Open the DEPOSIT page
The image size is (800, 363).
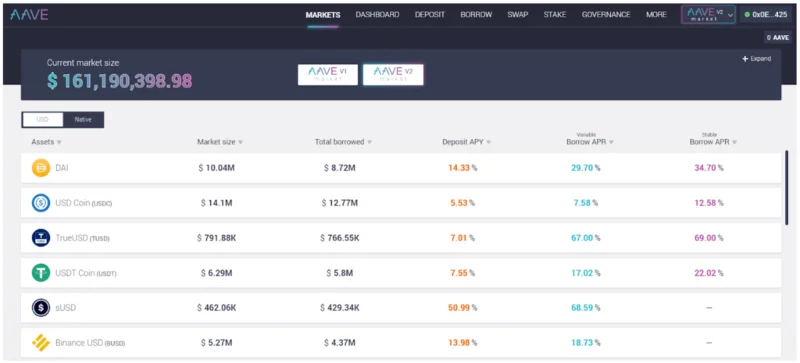pyautogui.click(x=430, y=15)
